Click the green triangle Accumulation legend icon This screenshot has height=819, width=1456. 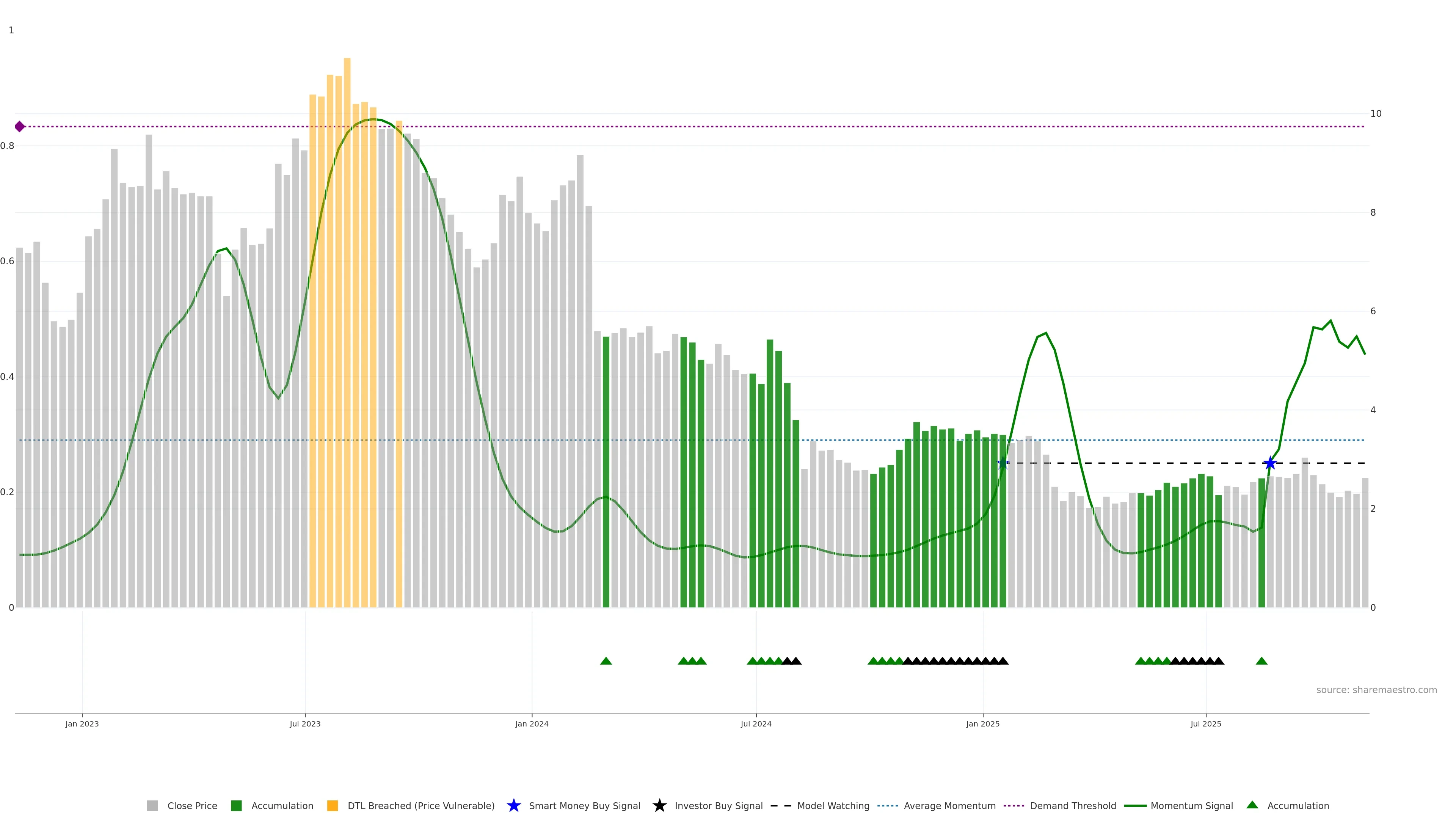coord(1252,805)
